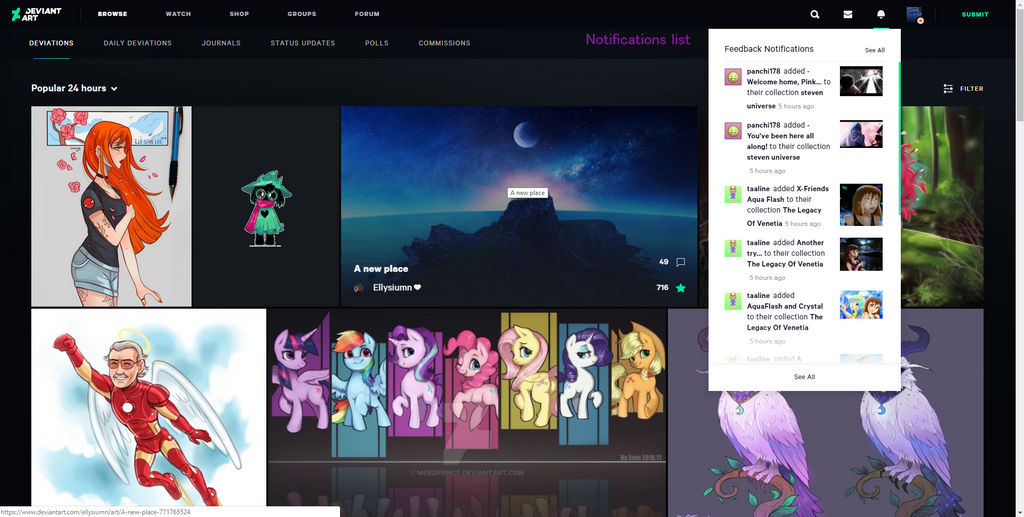Image resolution: width=1024 pixels, height=517 pixels.
Task: Click the 716 favourites count
Action: (x=662, y=287)
